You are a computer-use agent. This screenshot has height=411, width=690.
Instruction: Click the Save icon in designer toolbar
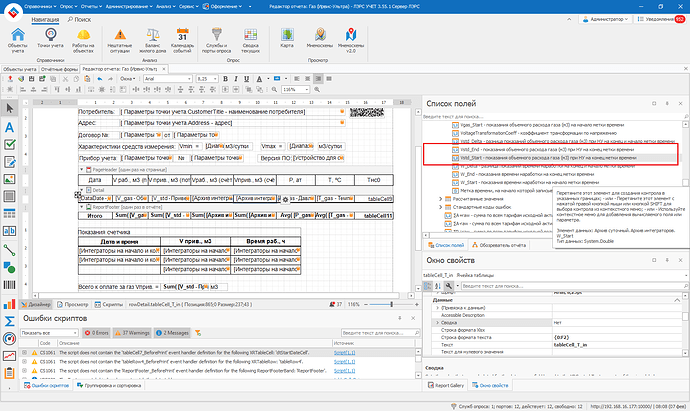click(x=31, y=79)
